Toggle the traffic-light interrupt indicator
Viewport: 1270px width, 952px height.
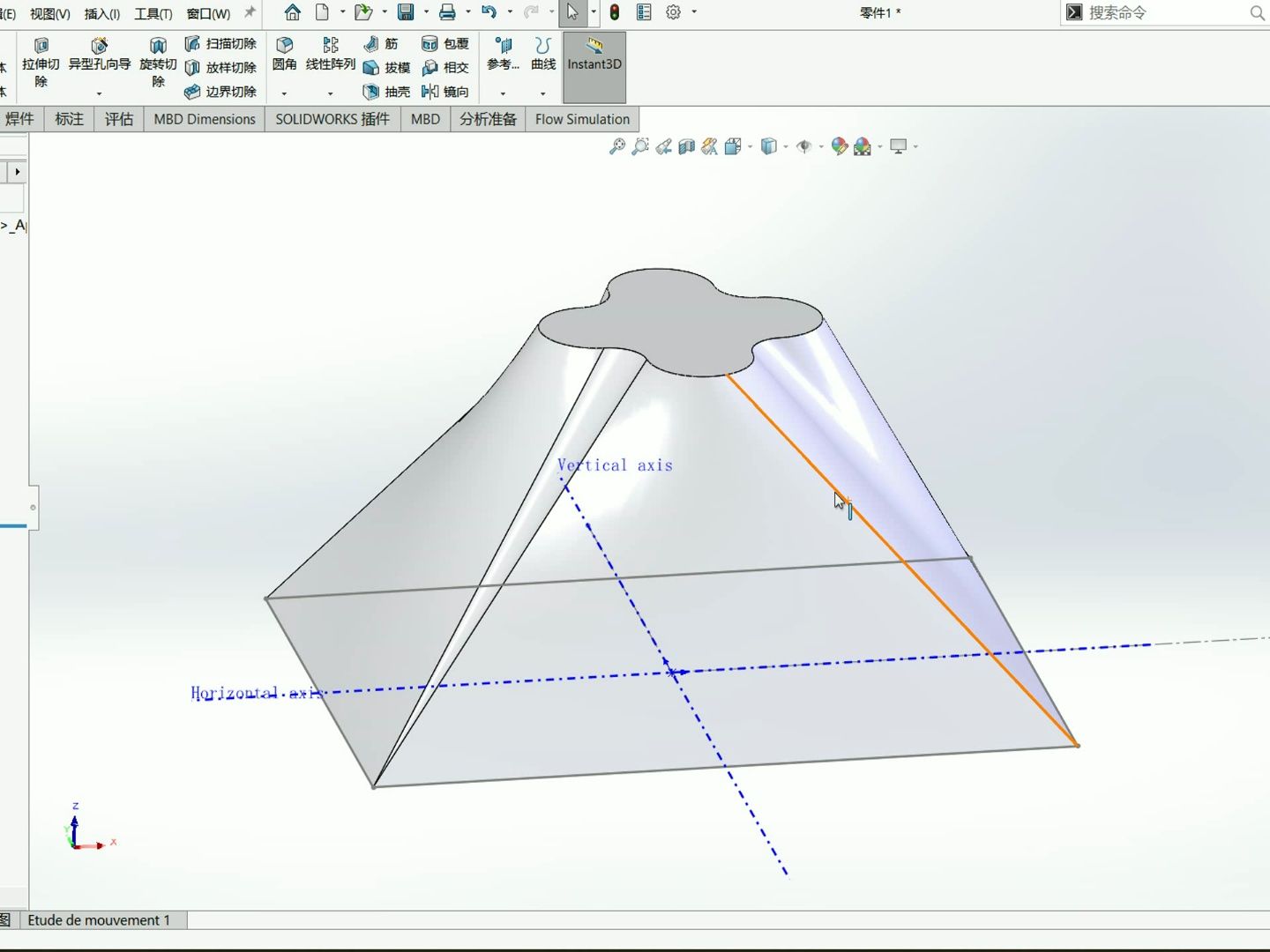613,12
